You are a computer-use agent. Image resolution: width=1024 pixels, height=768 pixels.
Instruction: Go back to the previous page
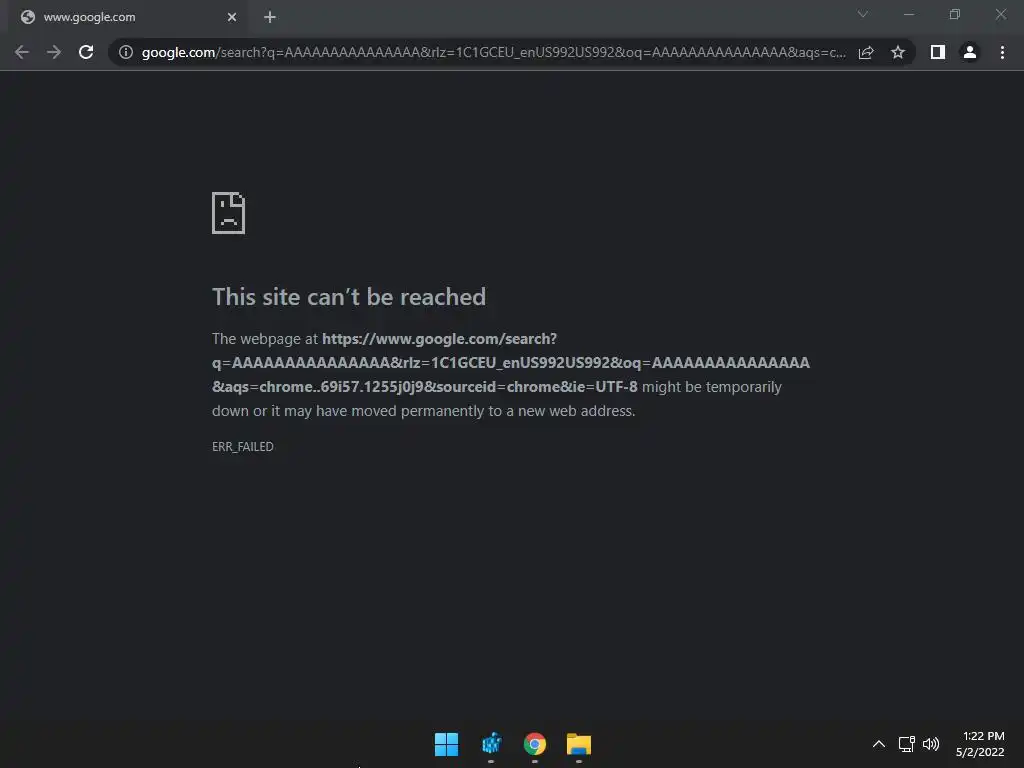(x=22, y=52)
